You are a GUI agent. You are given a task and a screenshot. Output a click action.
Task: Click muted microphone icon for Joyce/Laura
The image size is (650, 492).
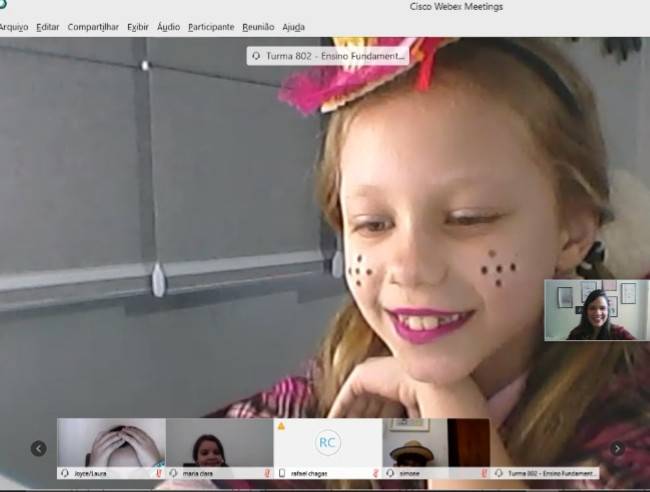click(x=159, y=473)
